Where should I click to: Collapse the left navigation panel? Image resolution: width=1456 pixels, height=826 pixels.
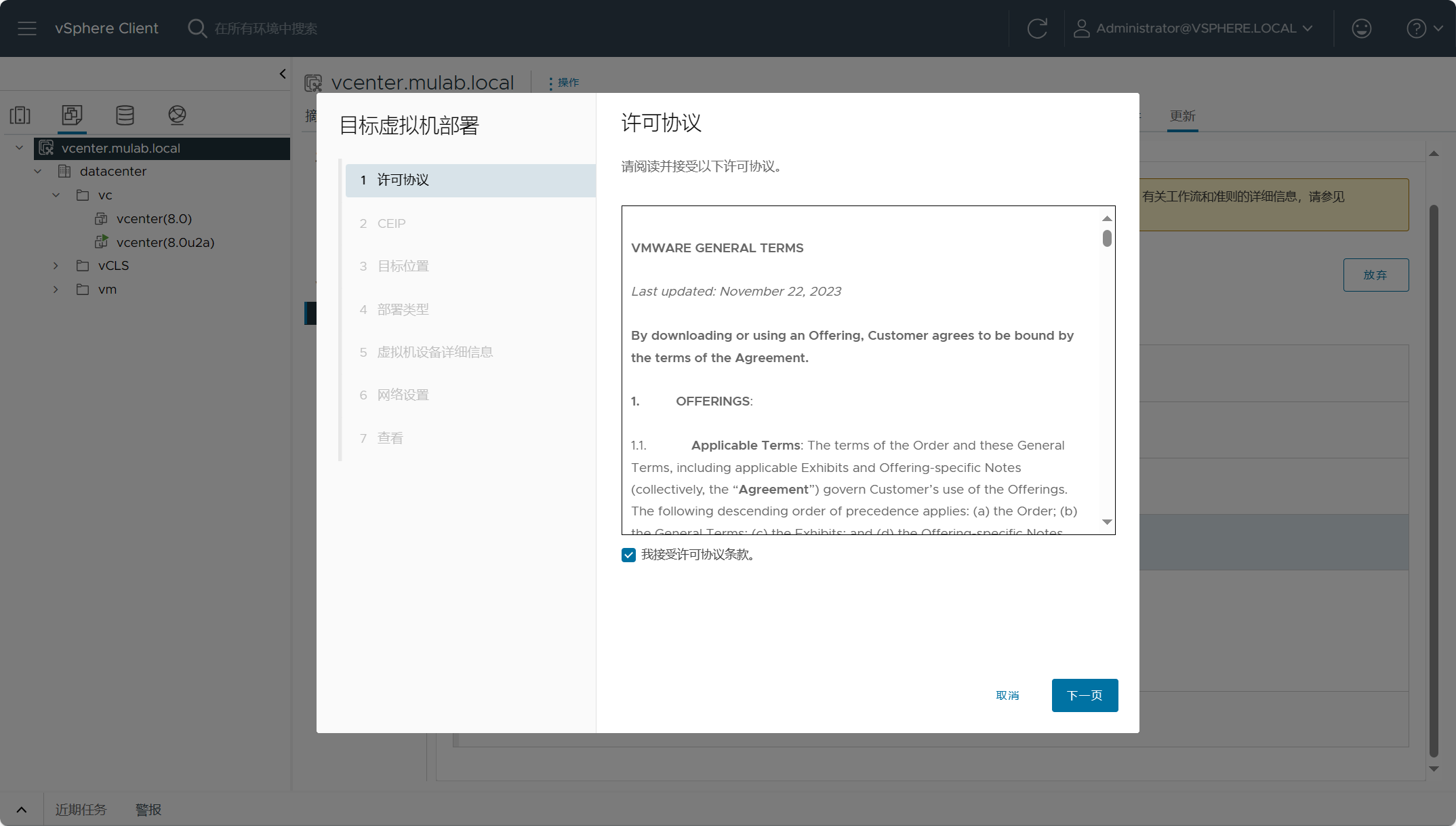pos(283,74)
